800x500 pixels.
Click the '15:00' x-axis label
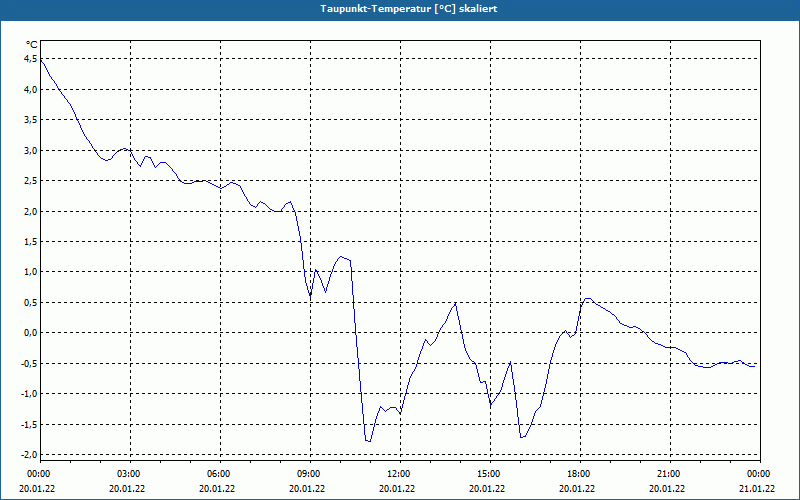click(x=488, y=474)
